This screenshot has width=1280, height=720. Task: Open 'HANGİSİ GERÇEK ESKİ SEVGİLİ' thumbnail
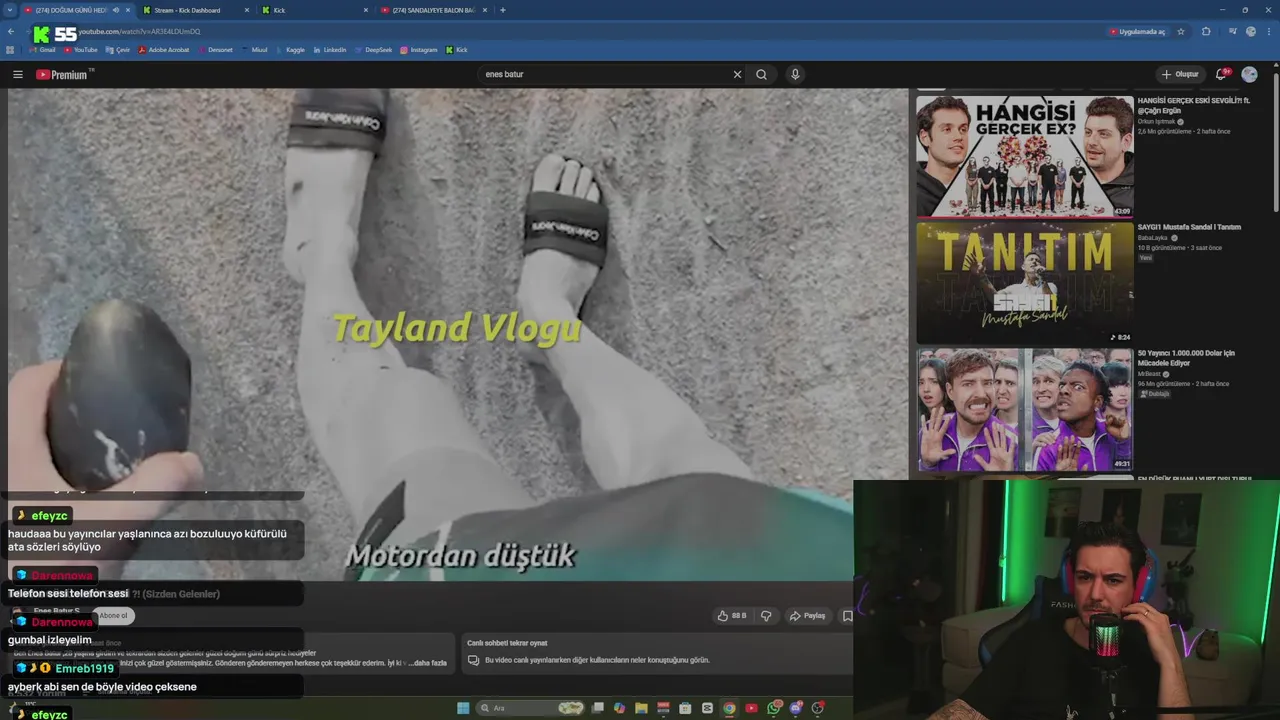pos(1025,156)
